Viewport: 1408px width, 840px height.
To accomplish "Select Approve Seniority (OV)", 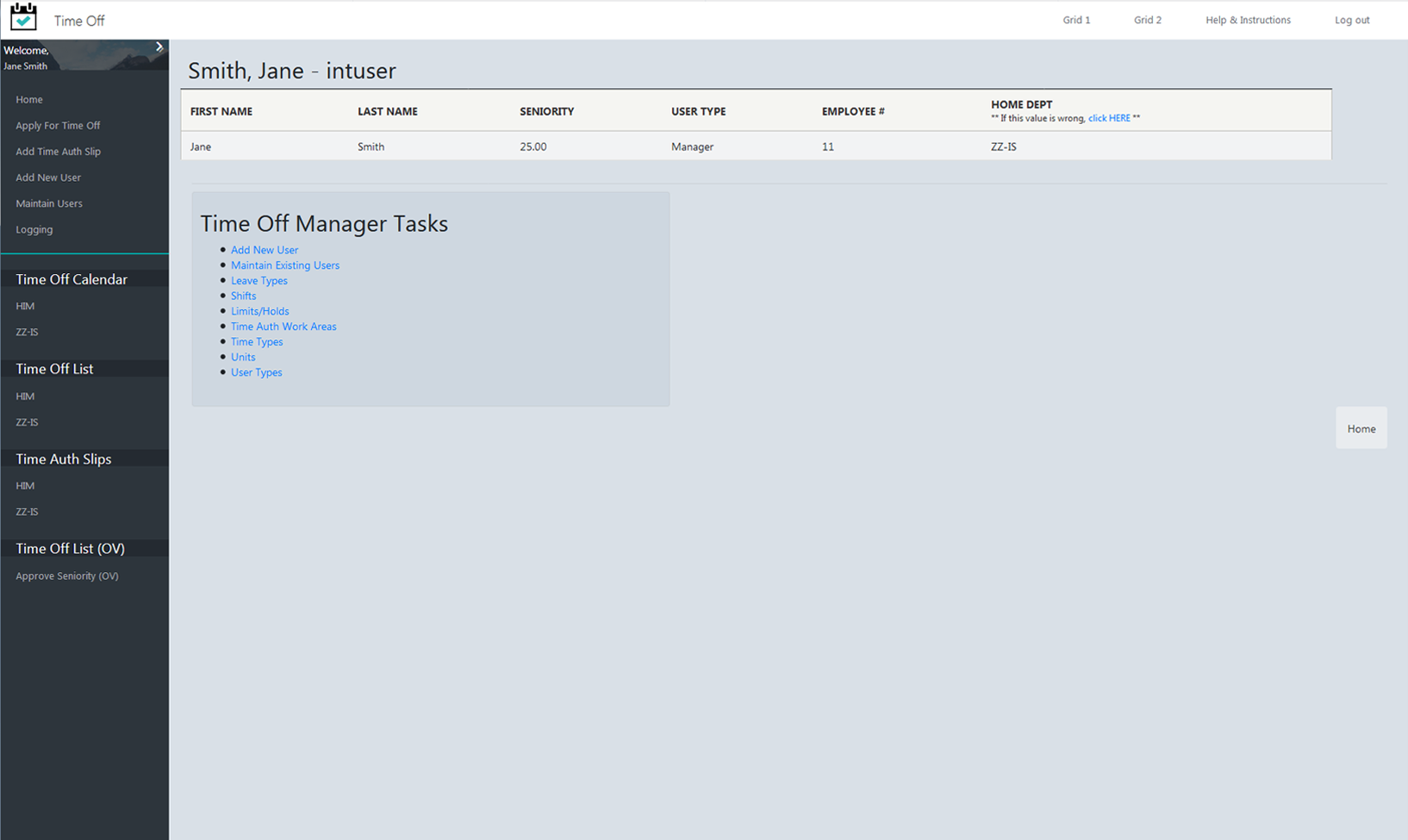I will (x=66, y=576).
